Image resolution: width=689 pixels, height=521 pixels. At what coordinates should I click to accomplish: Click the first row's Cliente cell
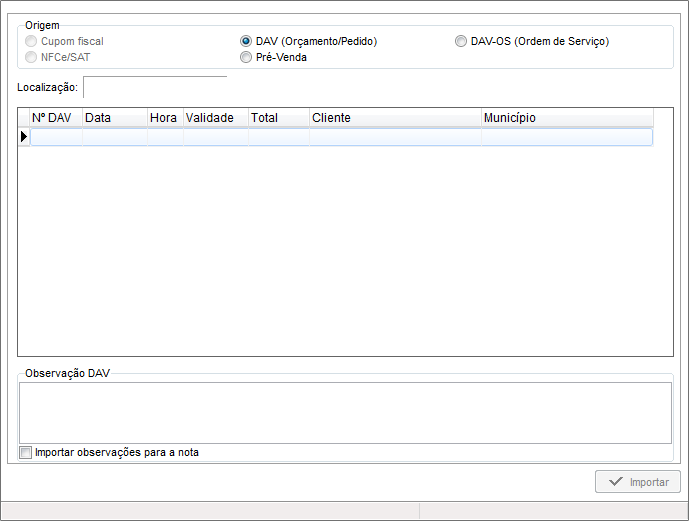(x=395, y=137)
